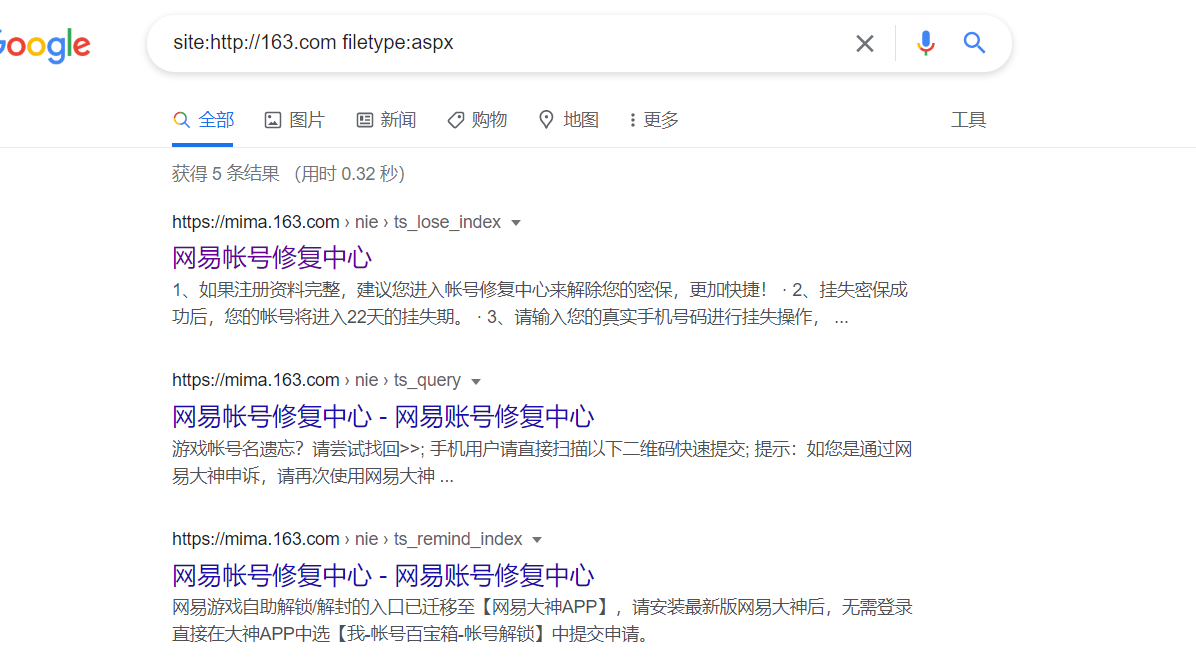Open the 网易帐号修复中心 visited result link

(272, 258)
